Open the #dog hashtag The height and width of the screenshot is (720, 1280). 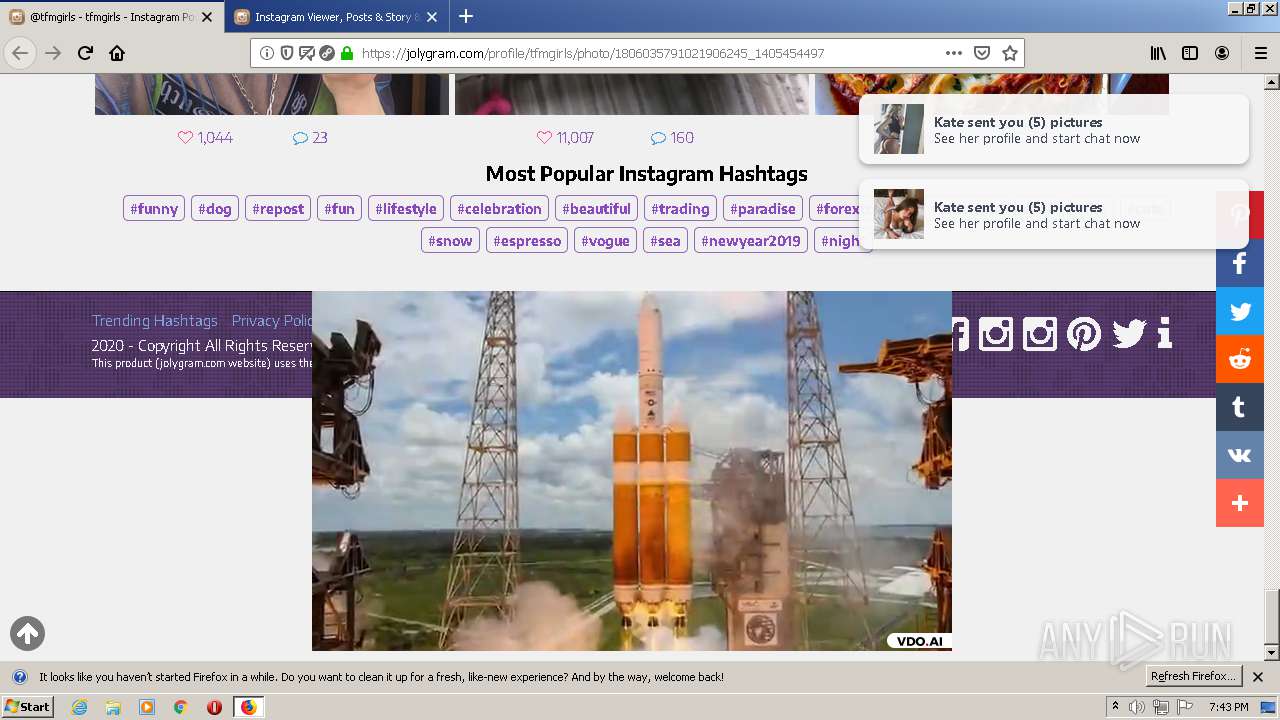[x=215, y=208]
